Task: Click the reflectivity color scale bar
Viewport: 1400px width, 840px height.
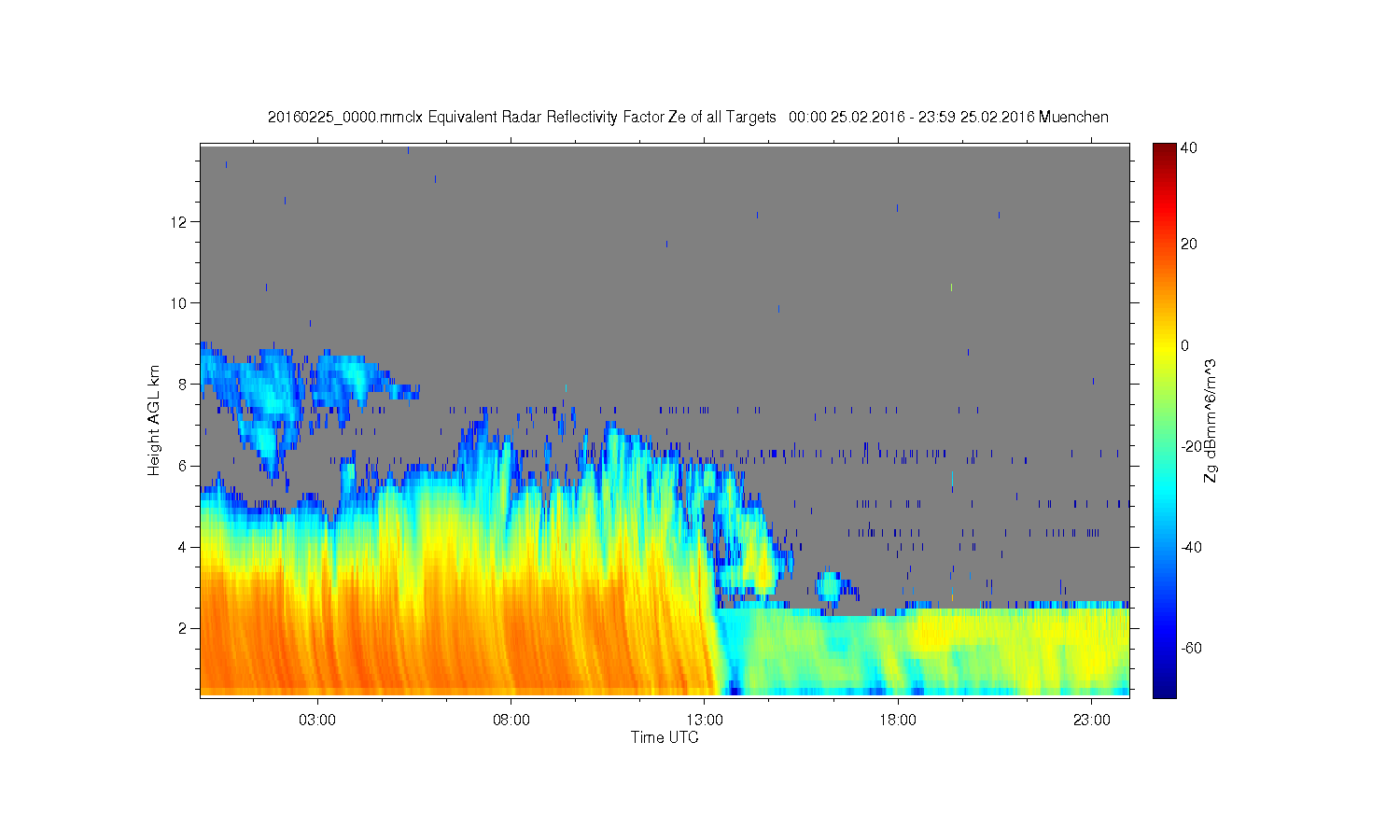Action: pos(1164,420)
